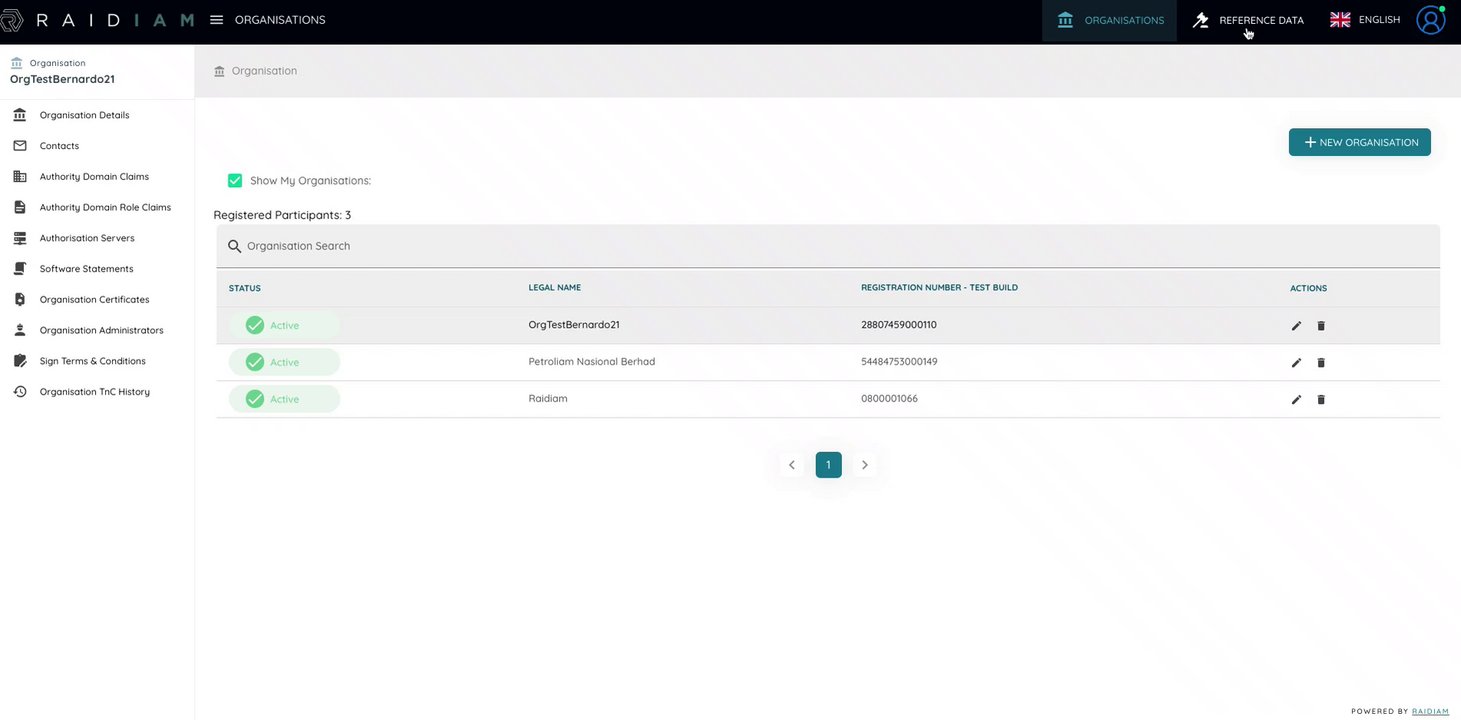Click the Authorisation Servers icon in sidebar
The image size is (1461, 720).
click(20, 238)
